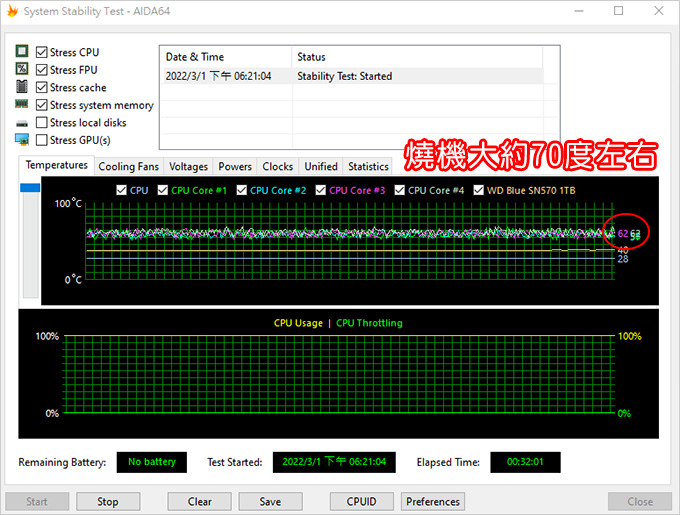This screenshot has width=680, height=515.
Task: Click the Status column header
Action: (417, 57)
